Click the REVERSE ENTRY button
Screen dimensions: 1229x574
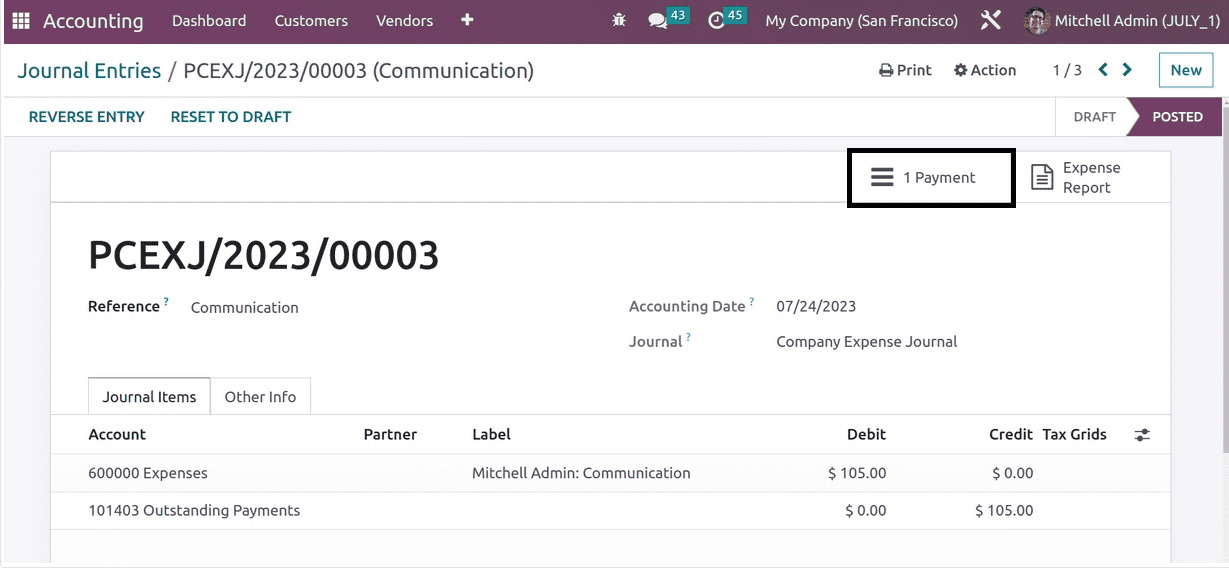tap(87, 117)
